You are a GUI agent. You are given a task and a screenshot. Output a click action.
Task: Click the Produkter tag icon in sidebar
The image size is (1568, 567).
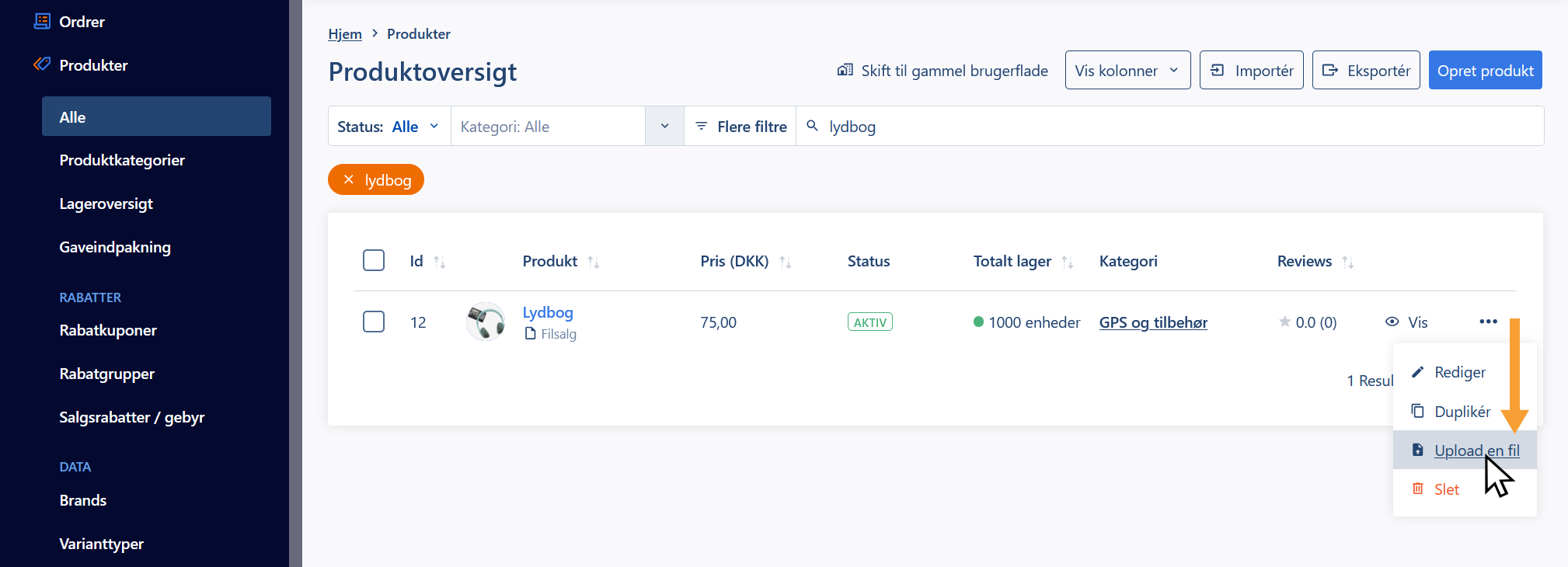(x=43, y=64)
